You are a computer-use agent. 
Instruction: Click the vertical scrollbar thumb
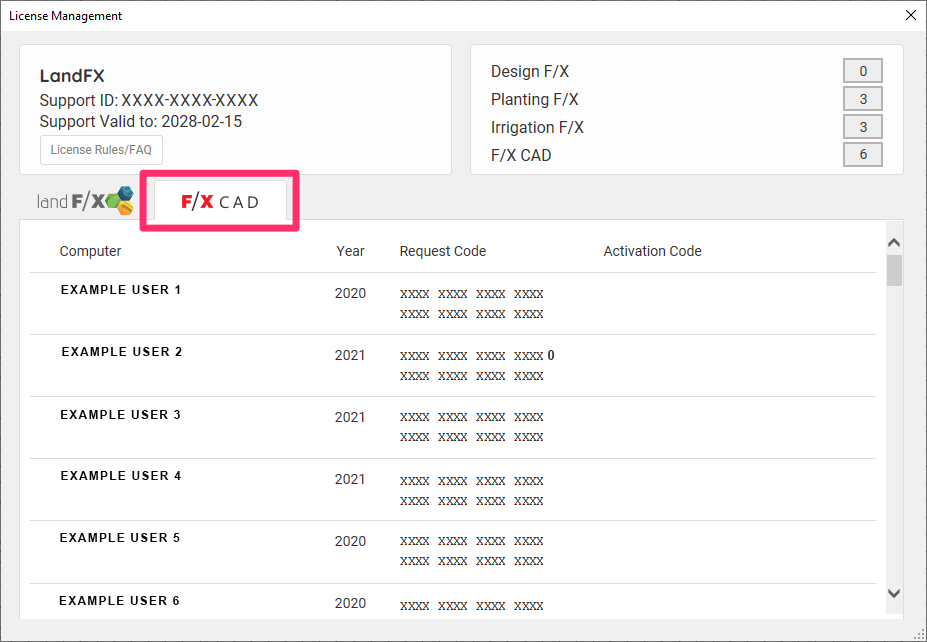[x=894, y=271]
